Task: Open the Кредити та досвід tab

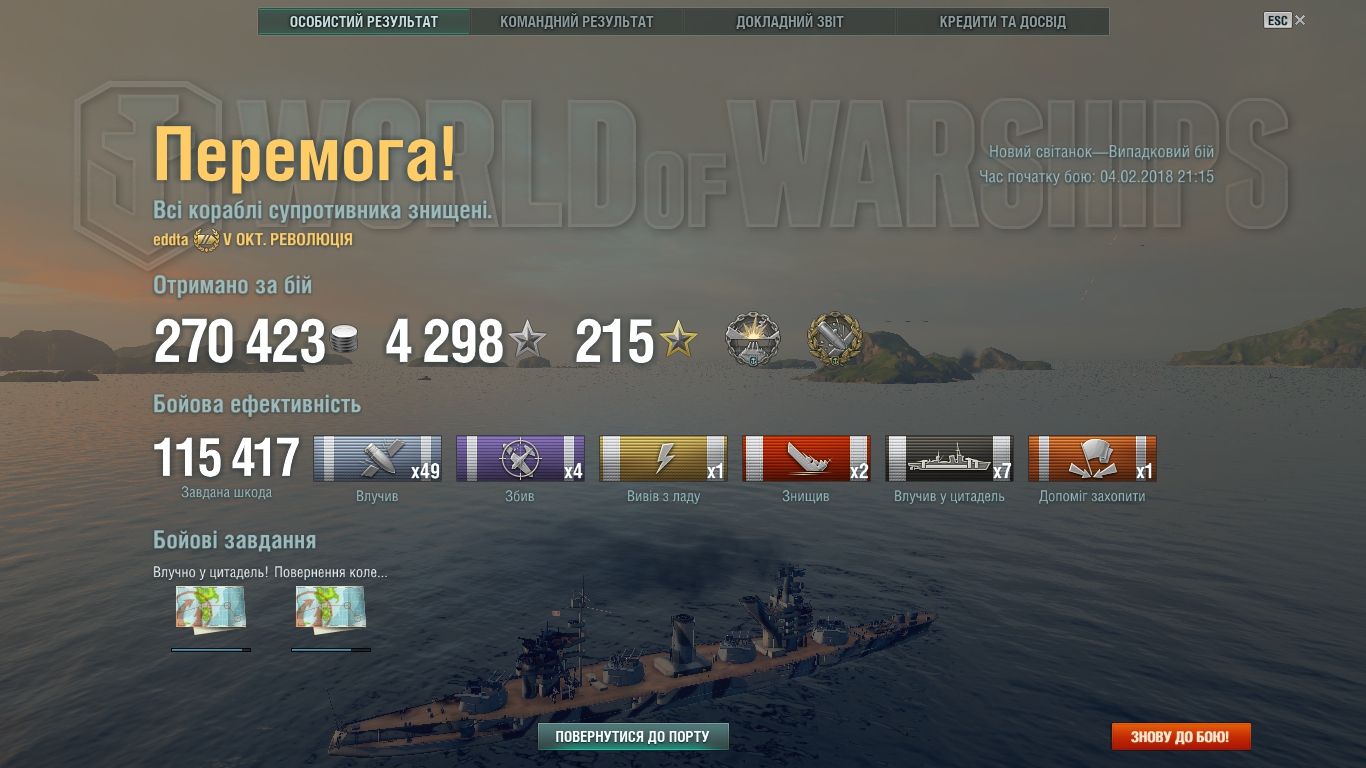Action: tap(1003, 21)
